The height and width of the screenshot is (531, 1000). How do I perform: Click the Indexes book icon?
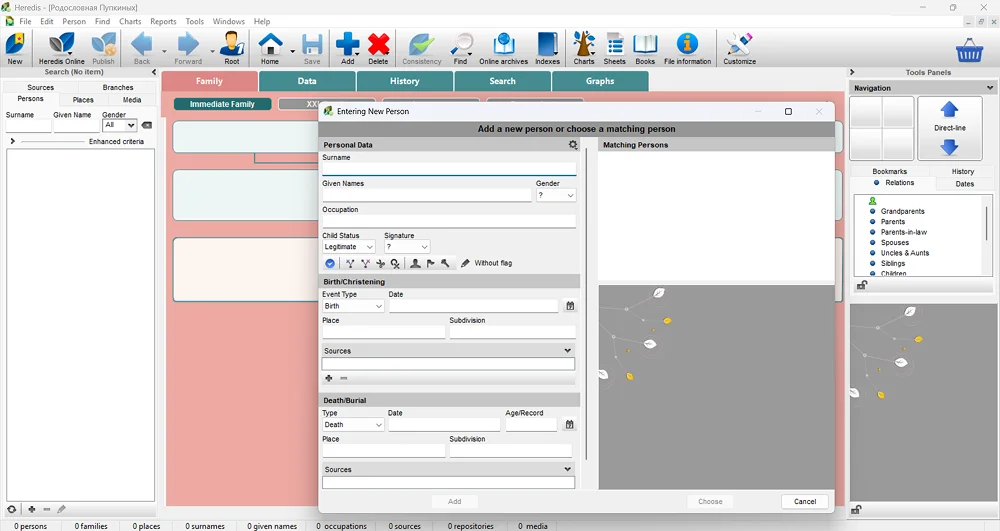tap(547, 46)
